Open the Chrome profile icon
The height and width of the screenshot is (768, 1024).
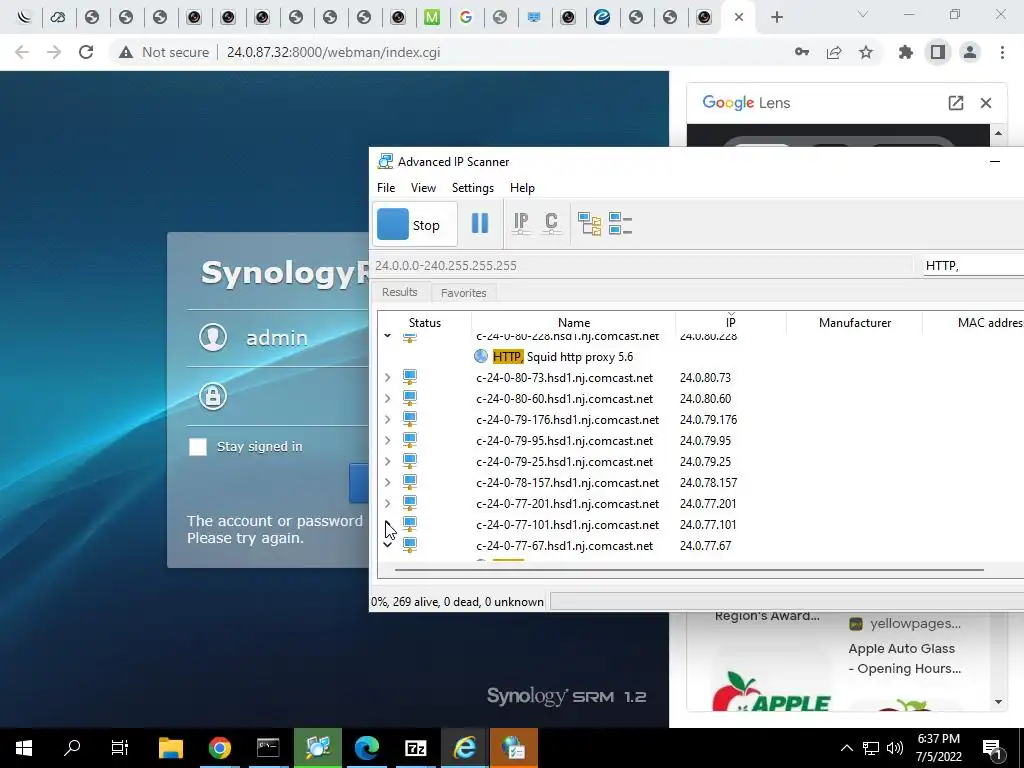point(970,52)
